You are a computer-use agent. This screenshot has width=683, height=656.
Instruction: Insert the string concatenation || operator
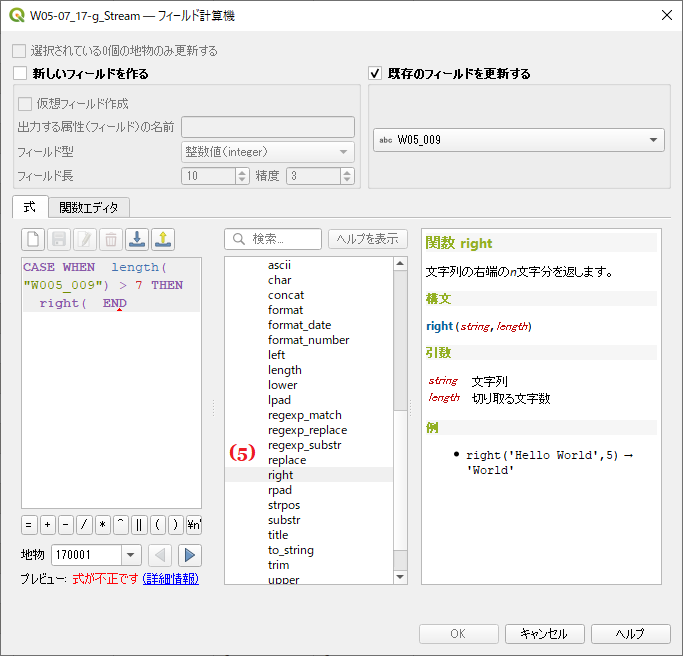point(139,524)
